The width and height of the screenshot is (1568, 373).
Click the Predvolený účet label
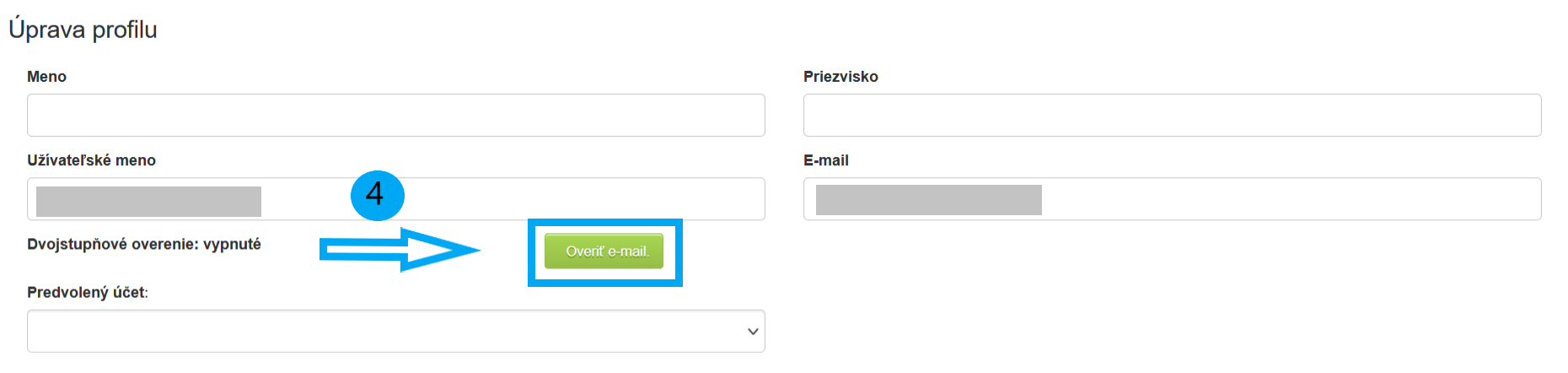pos(87,293)
